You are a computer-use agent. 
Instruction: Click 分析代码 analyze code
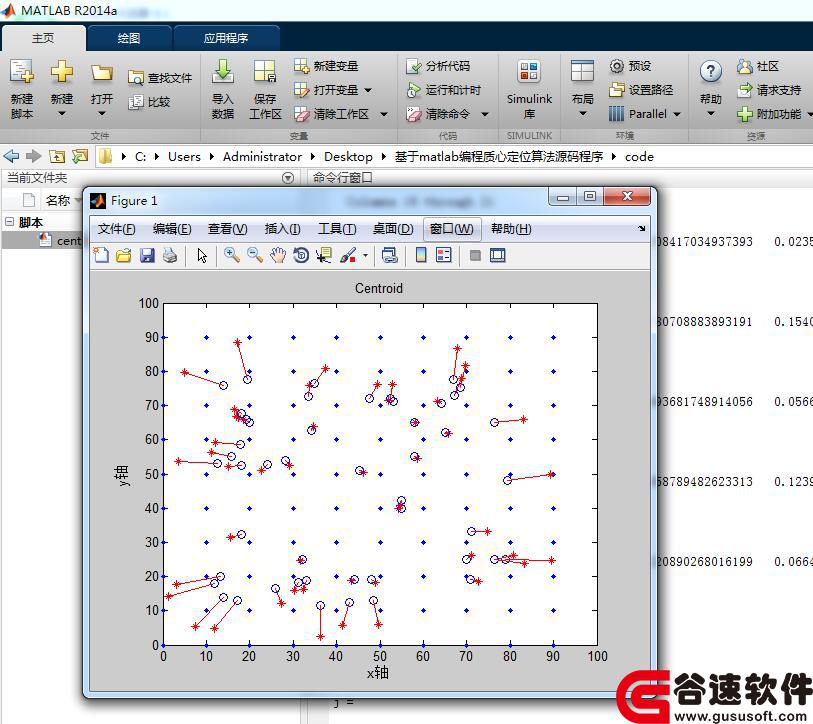click(438, 66)
